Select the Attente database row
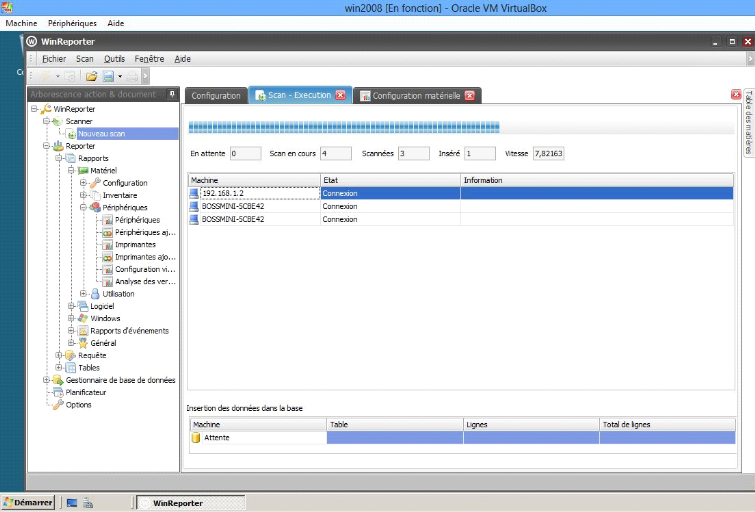Image resolution: width=755 pixels, height=512 pixels. click(x=463, y=438)
